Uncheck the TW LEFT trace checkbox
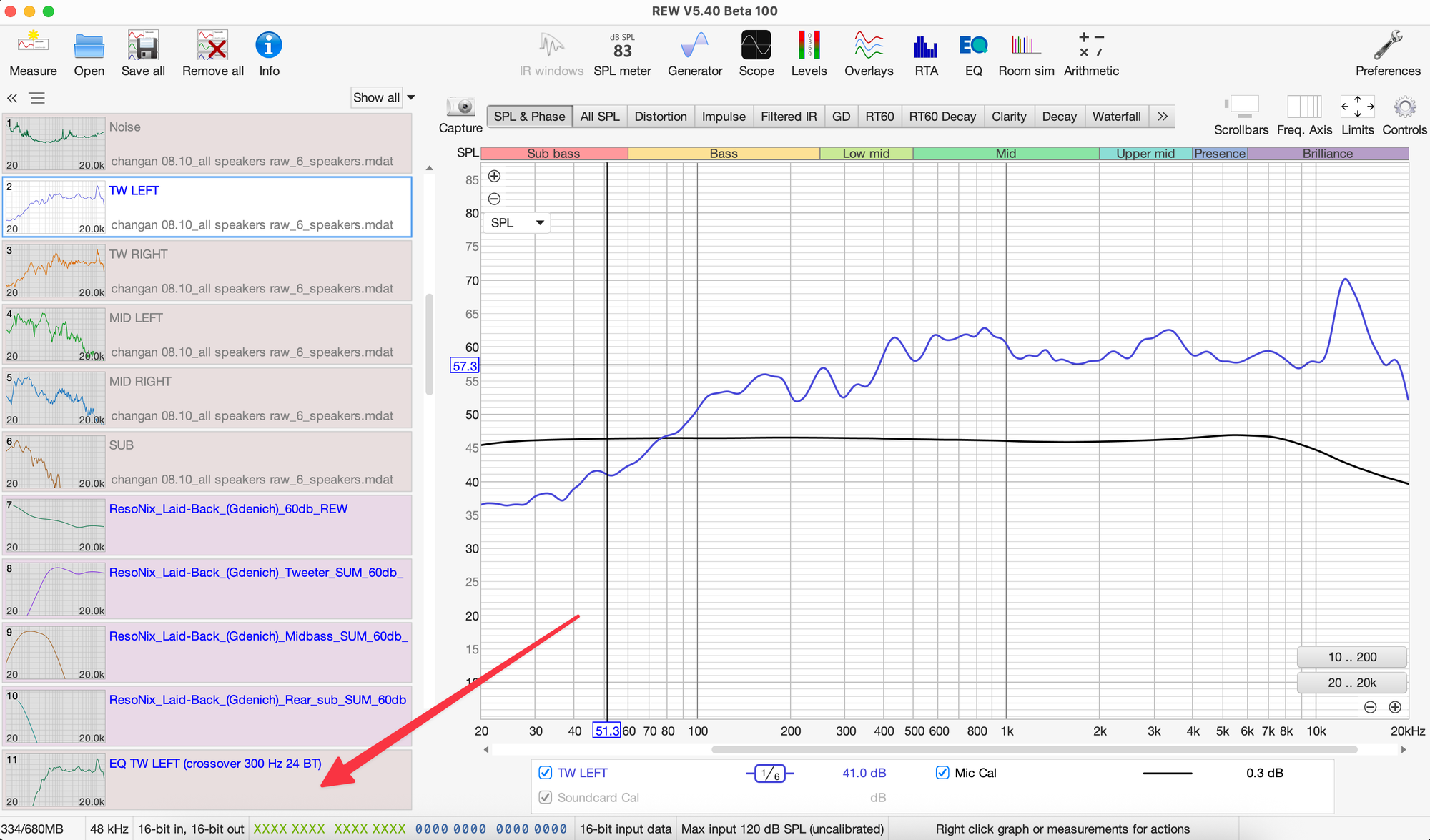Image resolution: width=1430 pixels, height=840 pixels. coord(546,773)
